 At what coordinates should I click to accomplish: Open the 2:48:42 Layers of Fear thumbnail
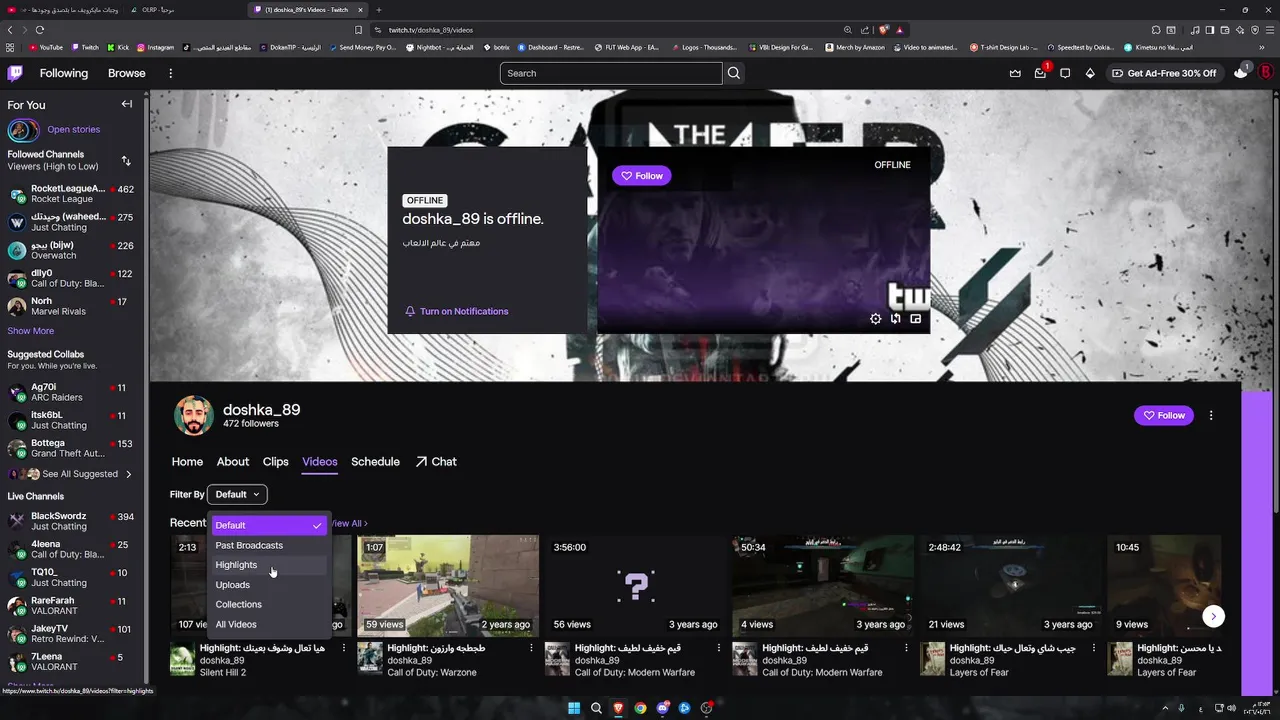[1010, 586]
